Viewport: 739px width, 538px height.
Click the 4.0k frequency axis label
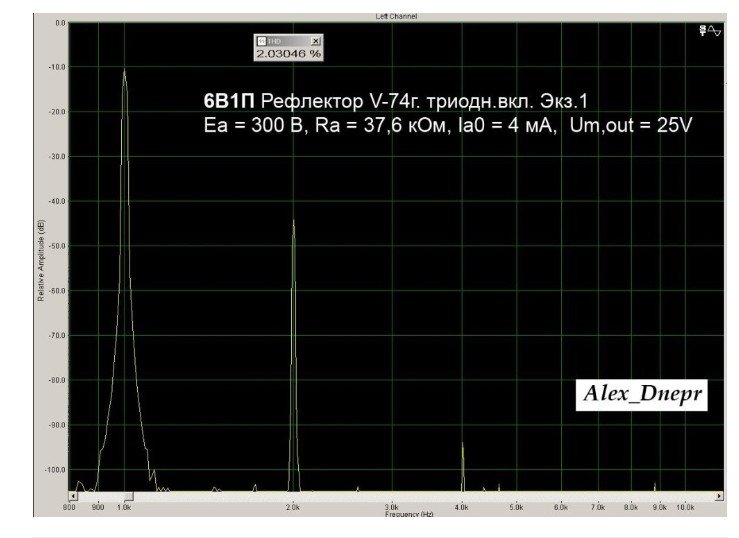(461, 507)
